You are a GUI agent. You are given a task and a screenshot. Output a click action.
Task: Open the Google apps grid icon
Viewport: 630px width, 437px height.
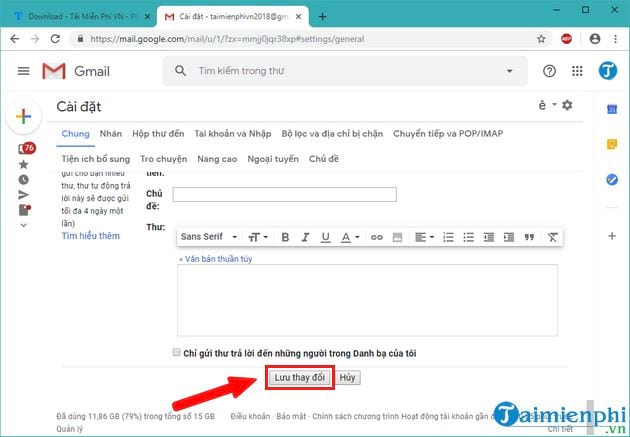coord(577,71)
